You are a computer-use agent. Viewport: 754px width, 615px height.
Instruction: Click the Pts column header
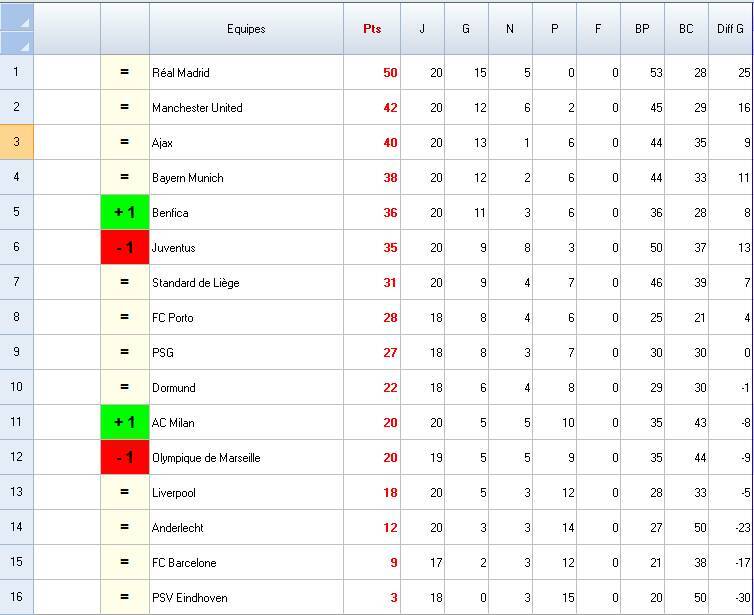click(x=372, y=29)
